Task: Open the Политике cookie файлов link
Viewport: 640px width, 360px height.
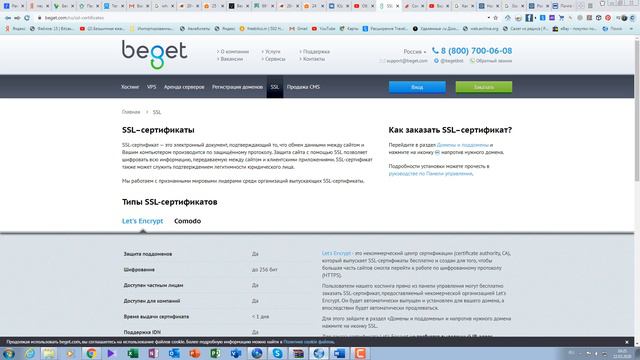Action: click(309, 342)
